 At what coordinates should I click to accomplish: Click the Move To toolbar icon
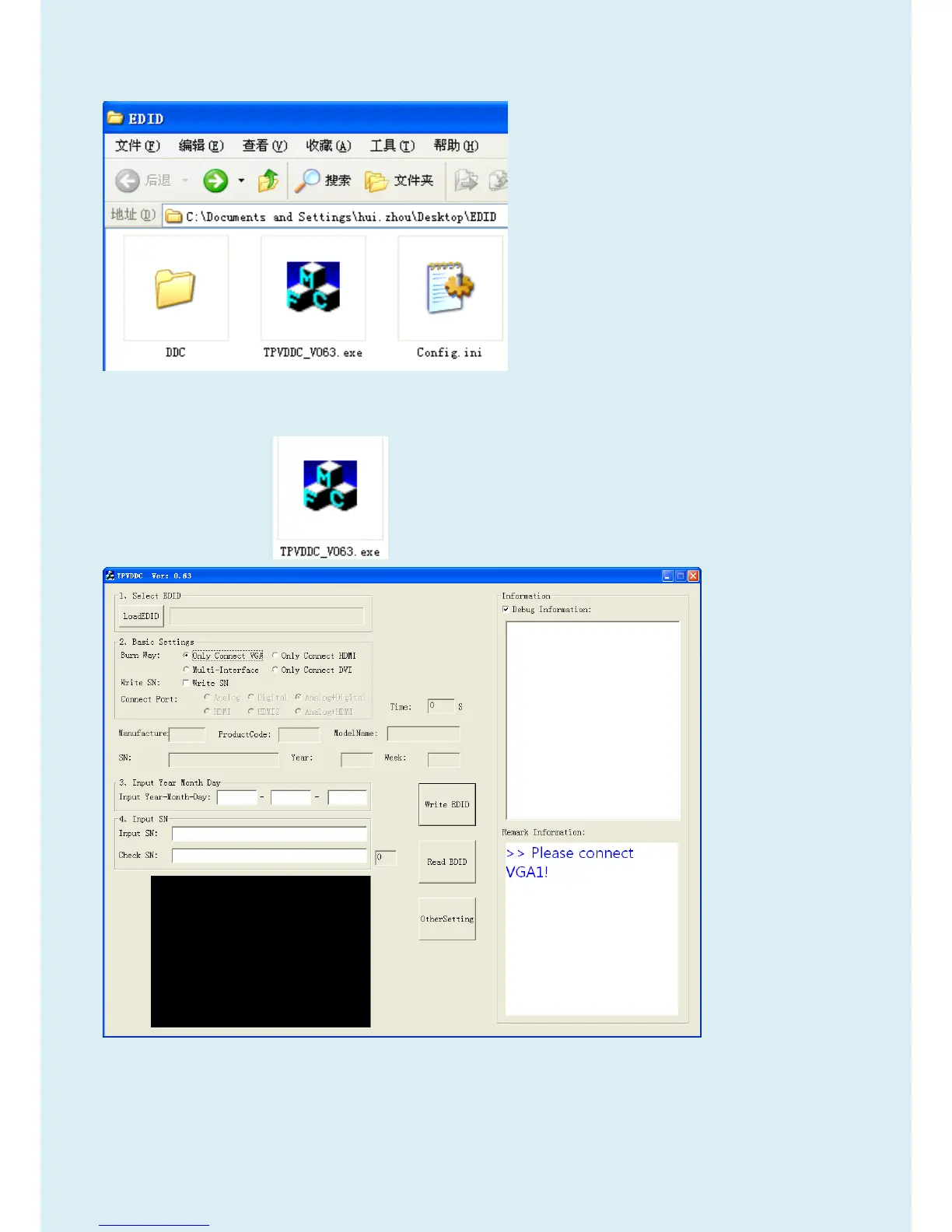[466, 180]
